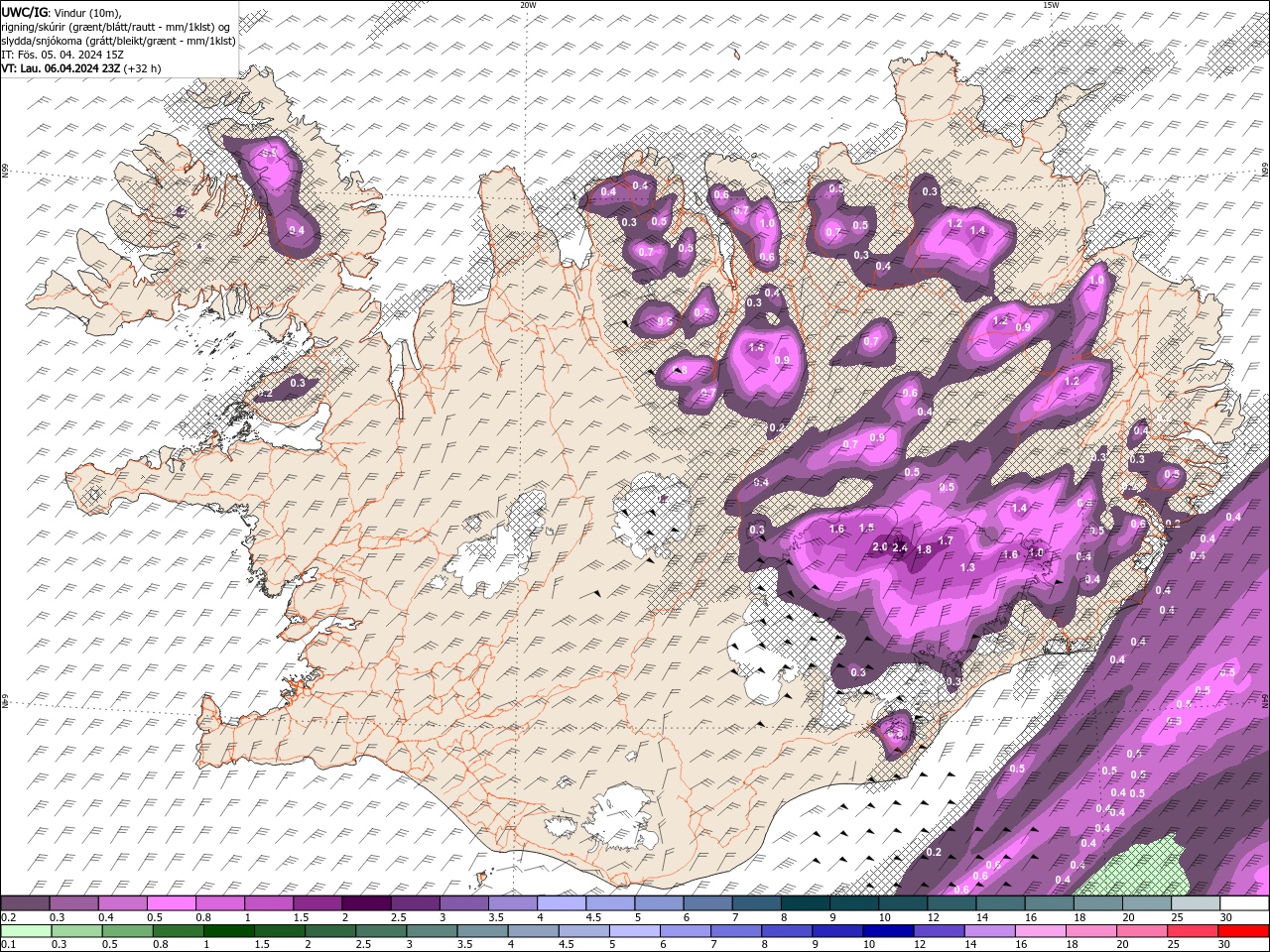
Task: Select the deep blue 10 swatch in lower legend
Action: [887, 931]
